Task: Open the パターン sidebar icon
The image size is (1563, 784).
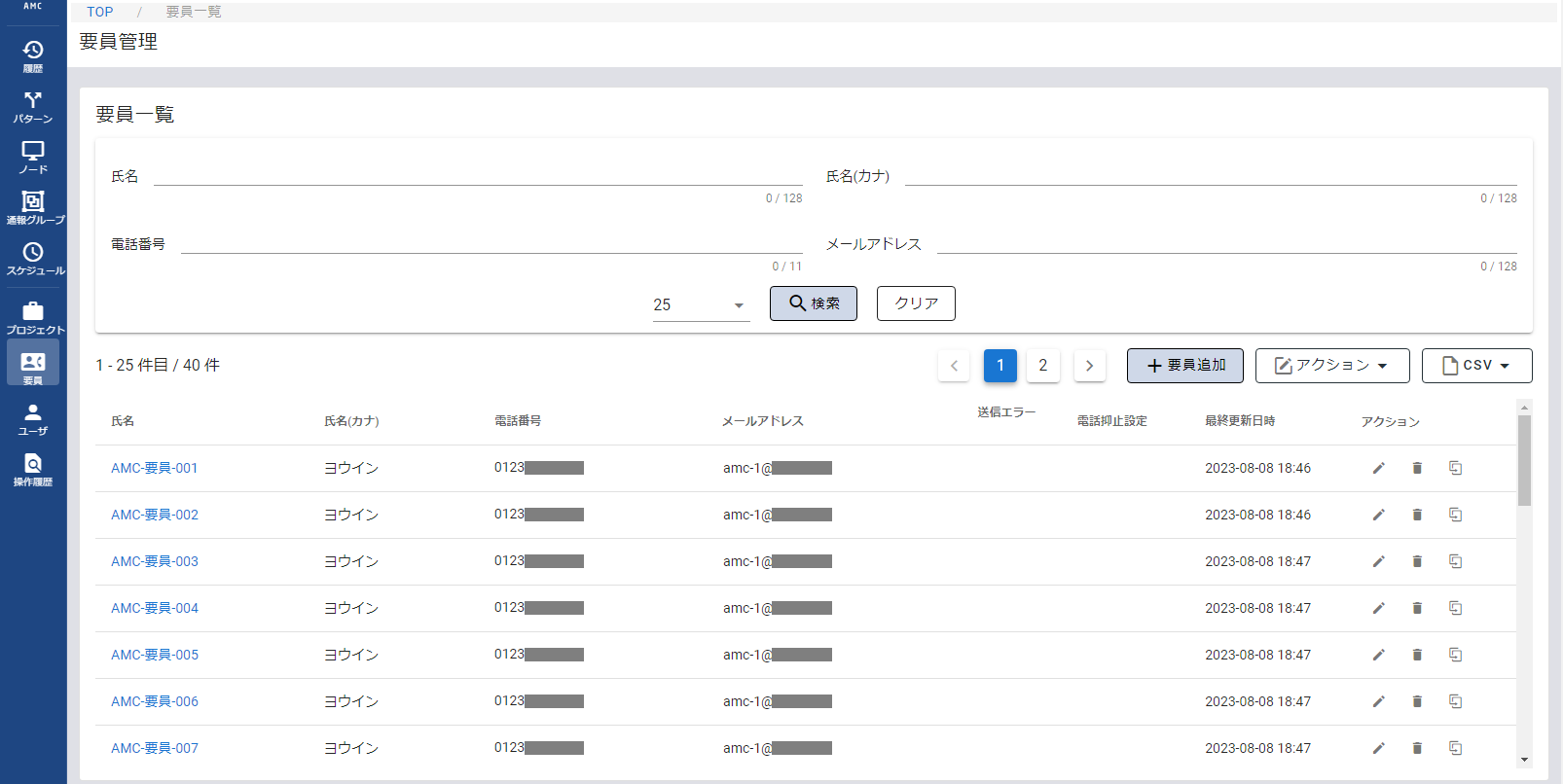Action: point(33,106)
